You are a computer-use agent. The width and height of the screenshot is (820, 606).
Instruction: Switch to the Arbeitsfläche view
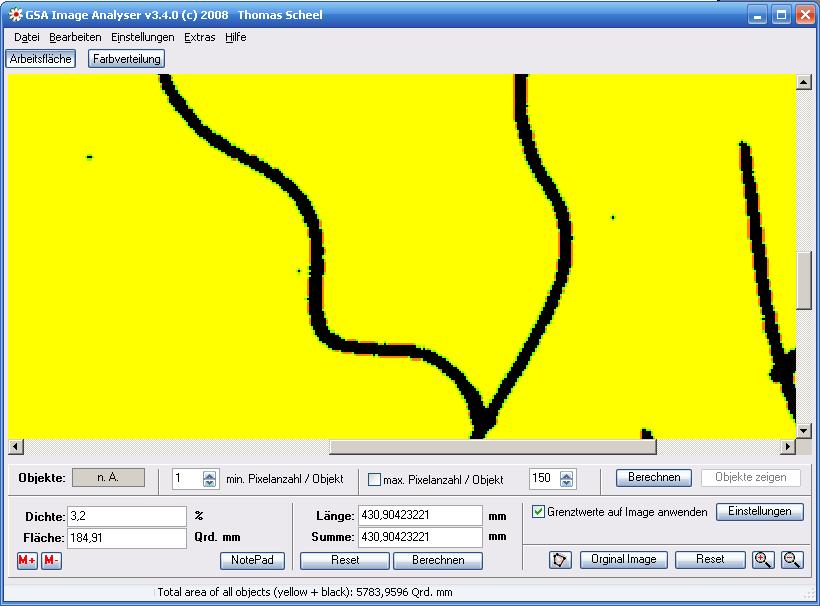[x=41, y=59]
